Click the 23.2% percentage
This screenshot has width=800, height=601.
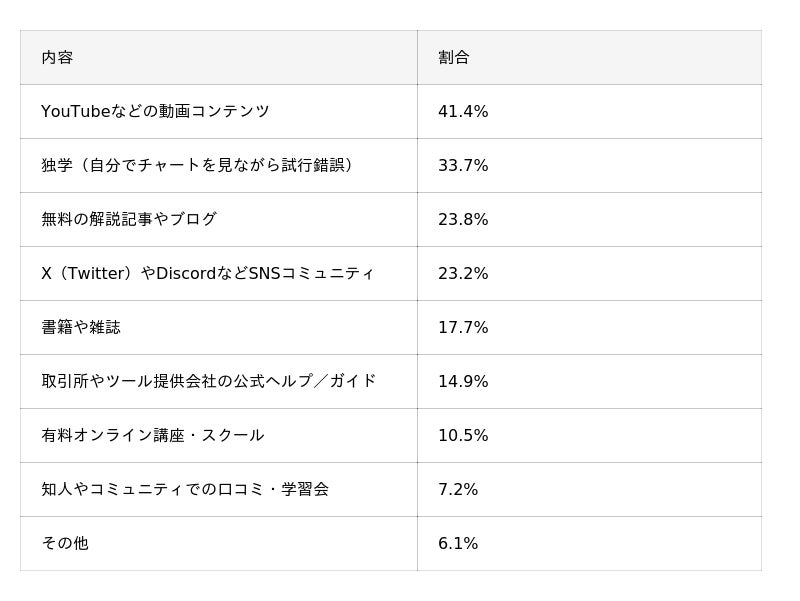[x=463, y=274]
